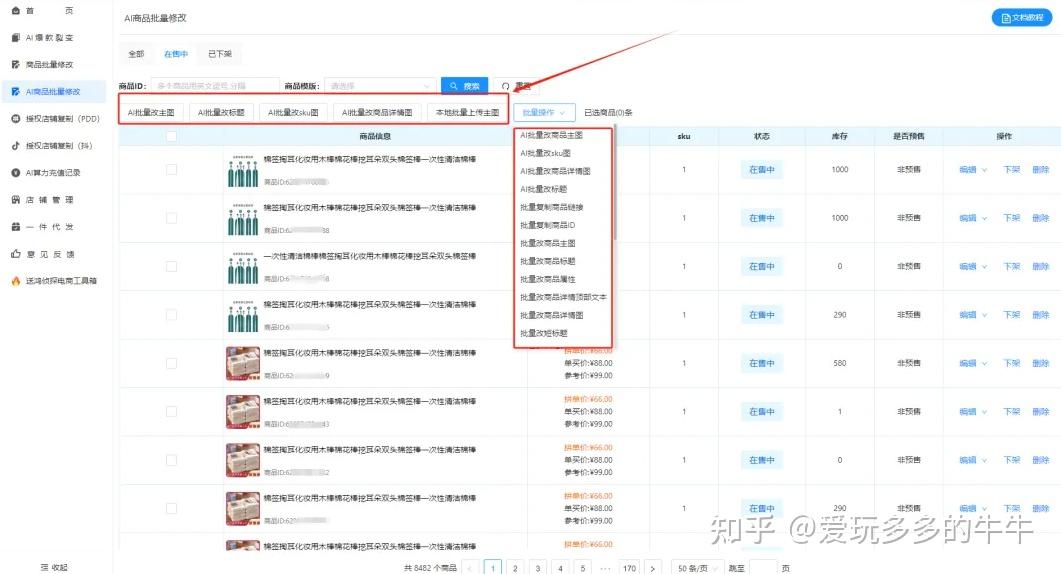
Task: Click the AI算力充值记录 sidebar icon
Action: (x=15, y=172)
